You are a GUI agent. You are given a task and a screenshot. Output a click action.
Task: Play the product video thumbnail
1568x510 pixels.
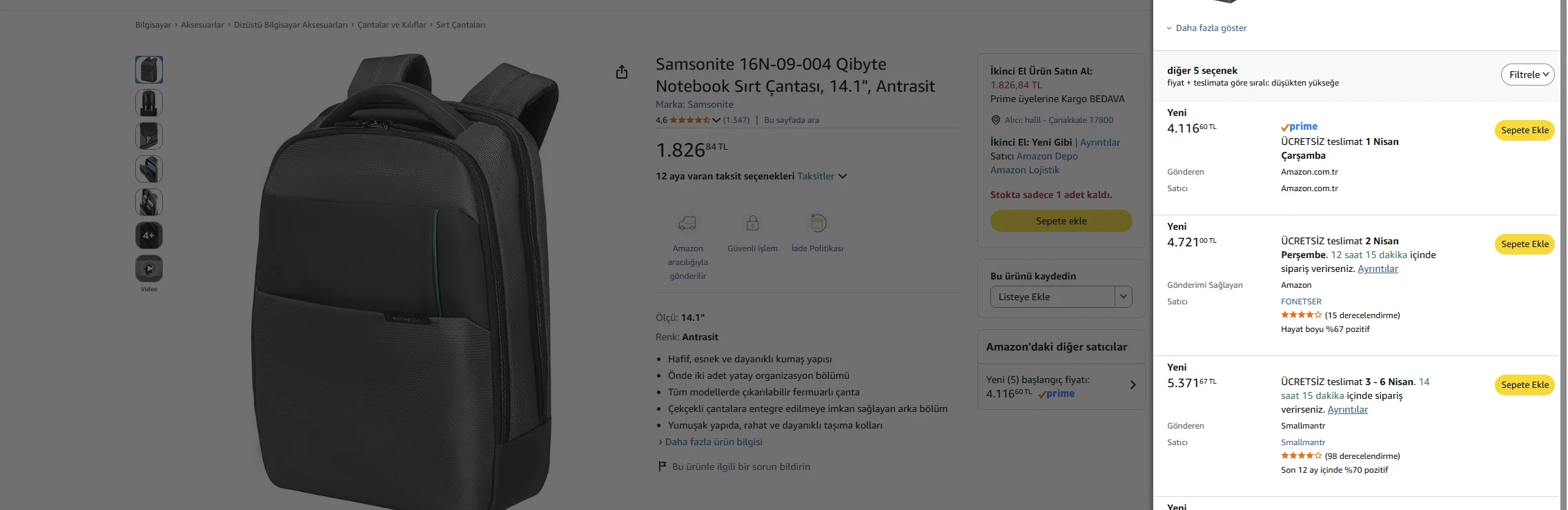click(149, 268)
